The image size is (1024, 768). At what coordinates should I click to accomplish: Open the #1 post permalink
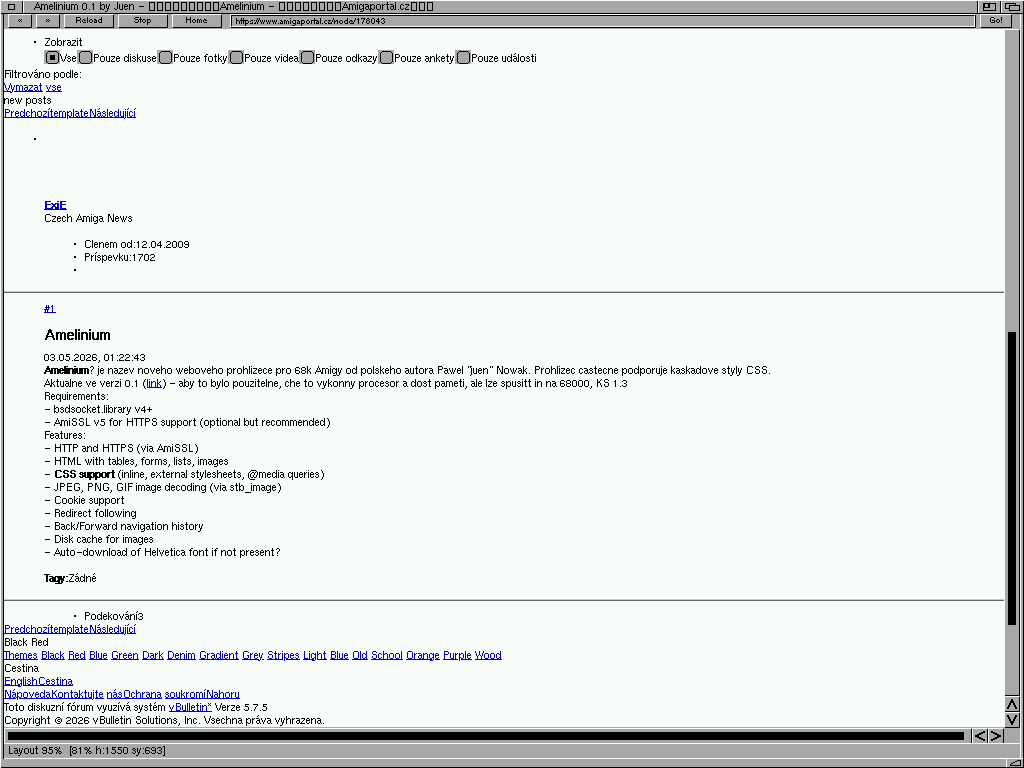click(x=50, y=308)
